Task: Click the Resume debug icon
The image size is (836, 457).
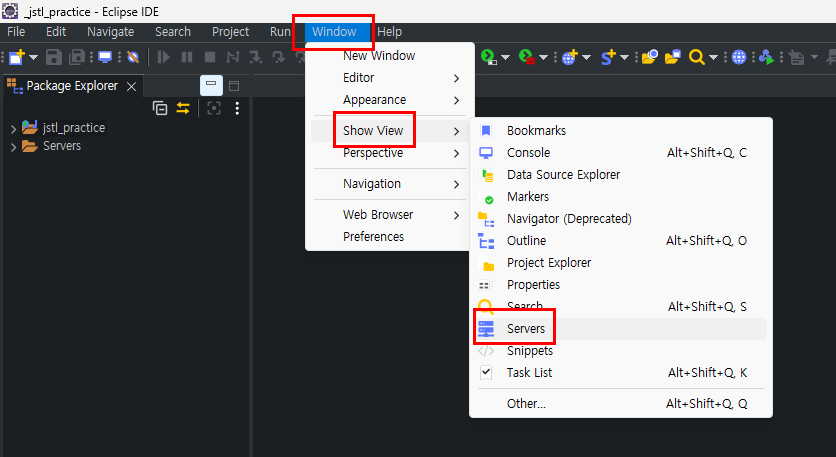Action: click(164, 57)
